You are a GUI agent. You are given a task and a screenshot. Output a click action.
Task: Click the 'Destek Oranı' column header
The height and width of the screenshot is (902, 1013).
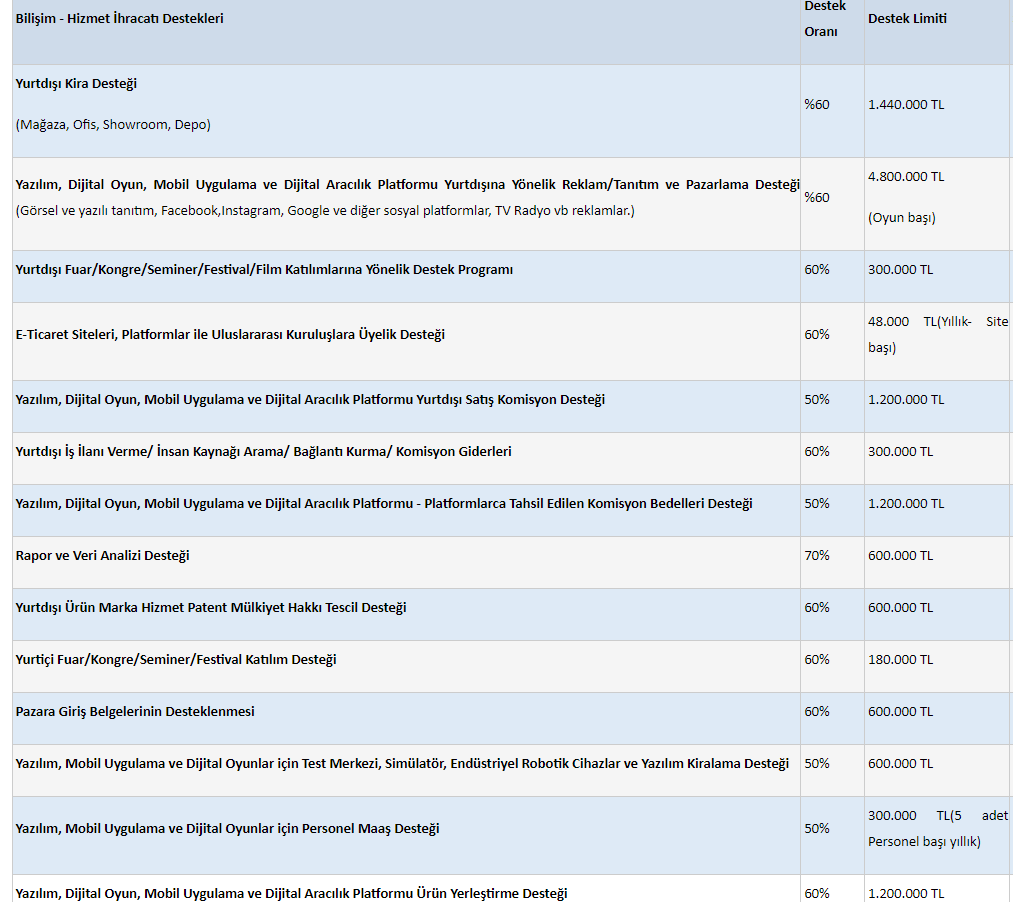(x=825, y=19)
